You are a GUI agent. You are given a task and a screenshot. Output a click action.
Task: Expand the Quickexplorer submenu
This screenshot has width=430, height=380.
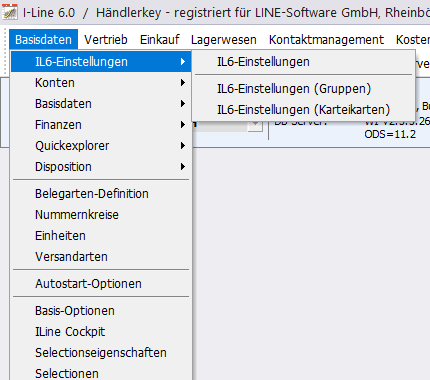(101, 146)
